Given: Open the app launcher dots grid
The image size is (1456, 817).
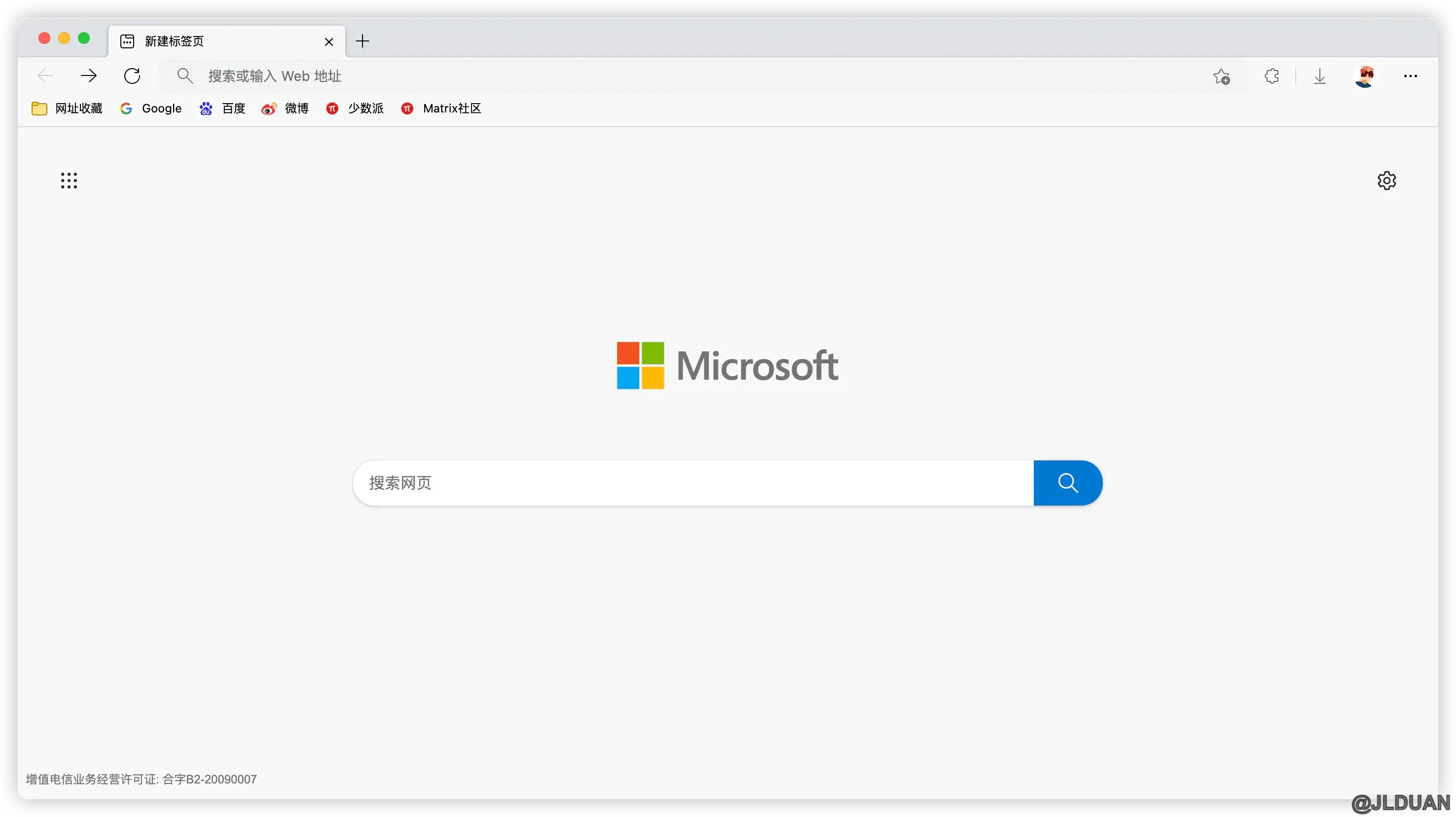Looking at the screenshot, I should (x=69, y=181).
